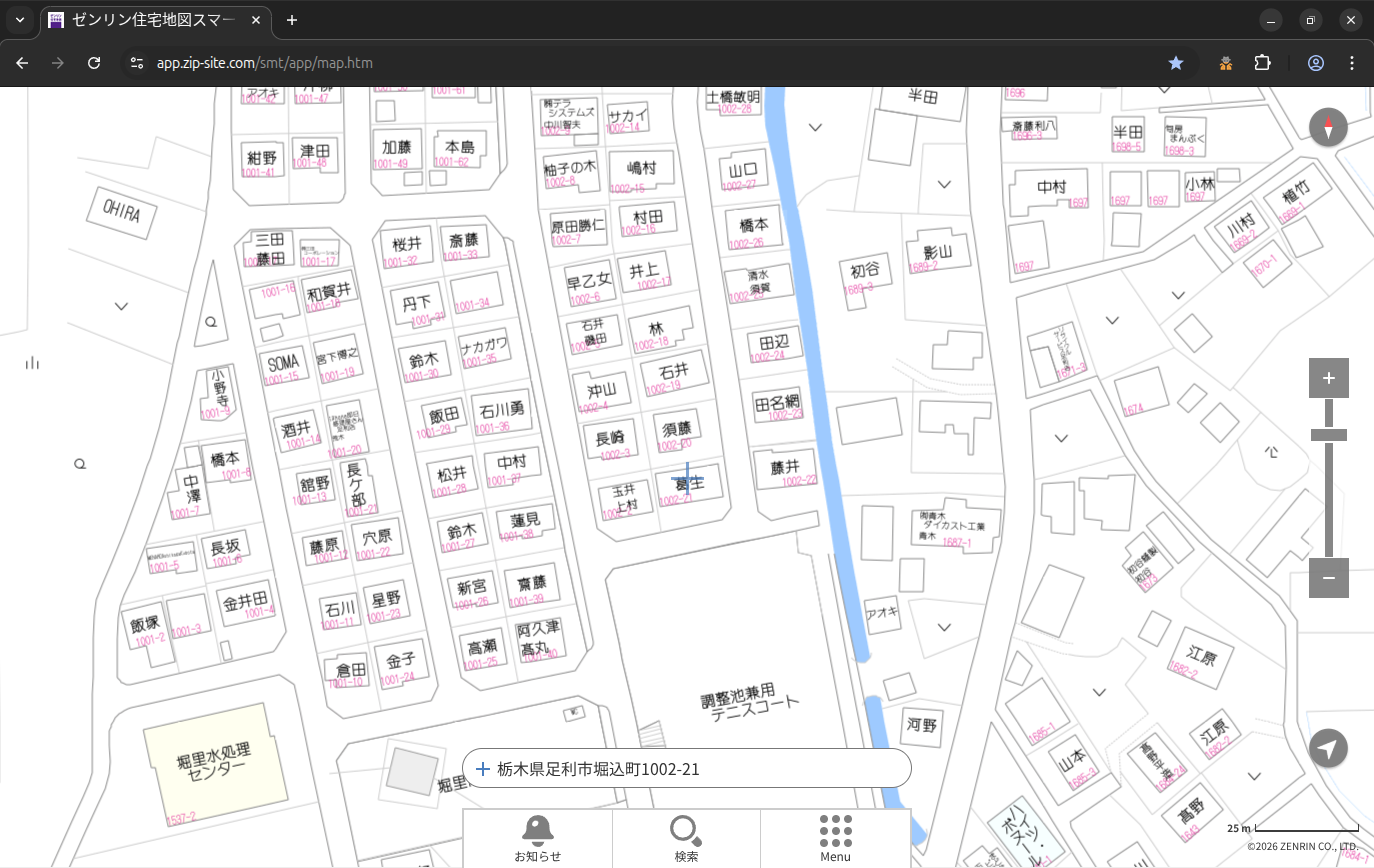The image size is (1374, 868).
Task: Open the Menu grid icon
Action: pos(835,838)
